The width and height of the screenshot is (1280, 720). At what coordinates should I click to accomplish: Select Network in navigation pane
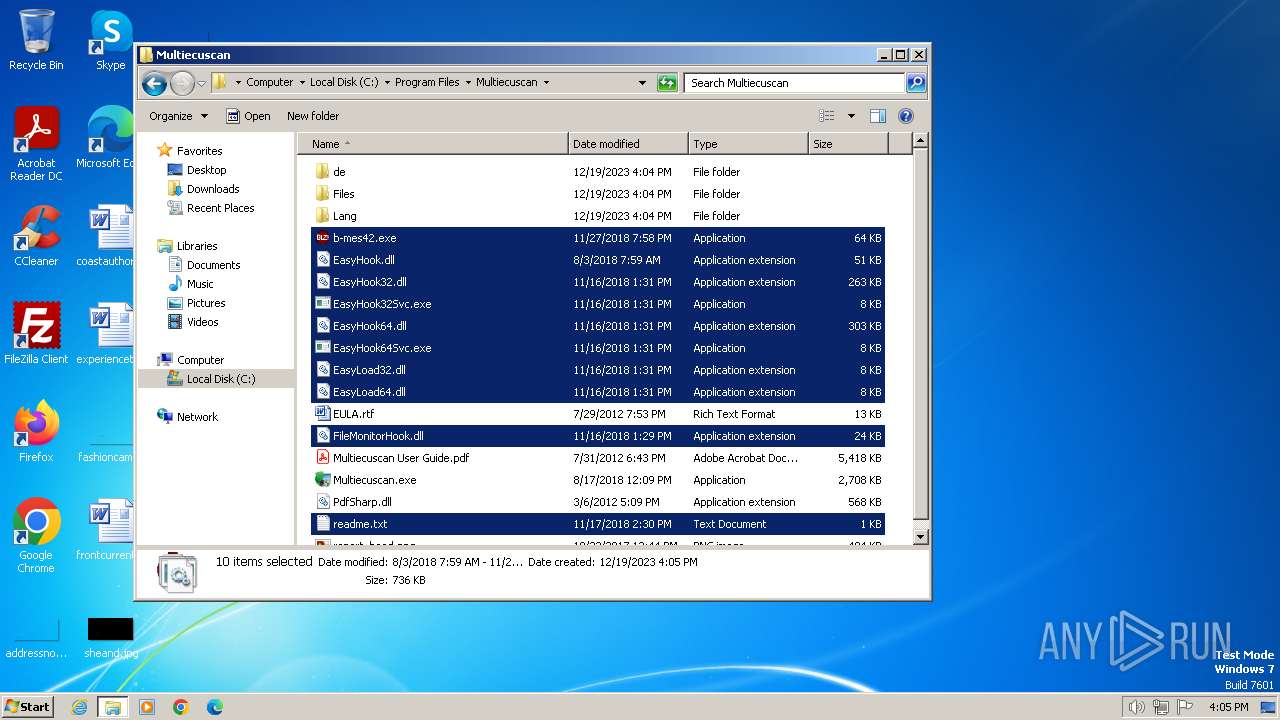pyautogui.click(x=197, y=417)
